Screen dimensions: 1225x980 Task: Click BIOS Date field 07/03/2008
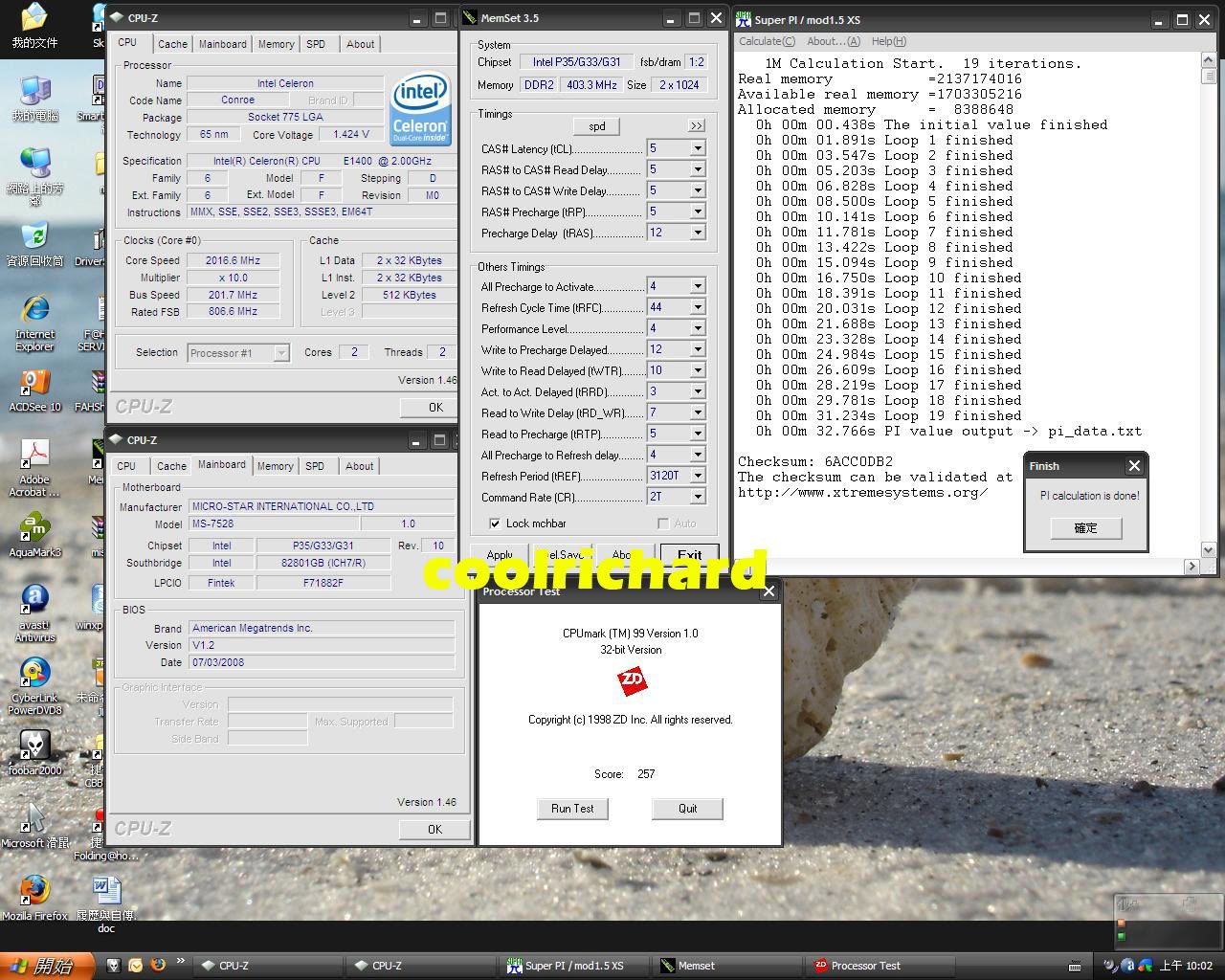[322, 662]
